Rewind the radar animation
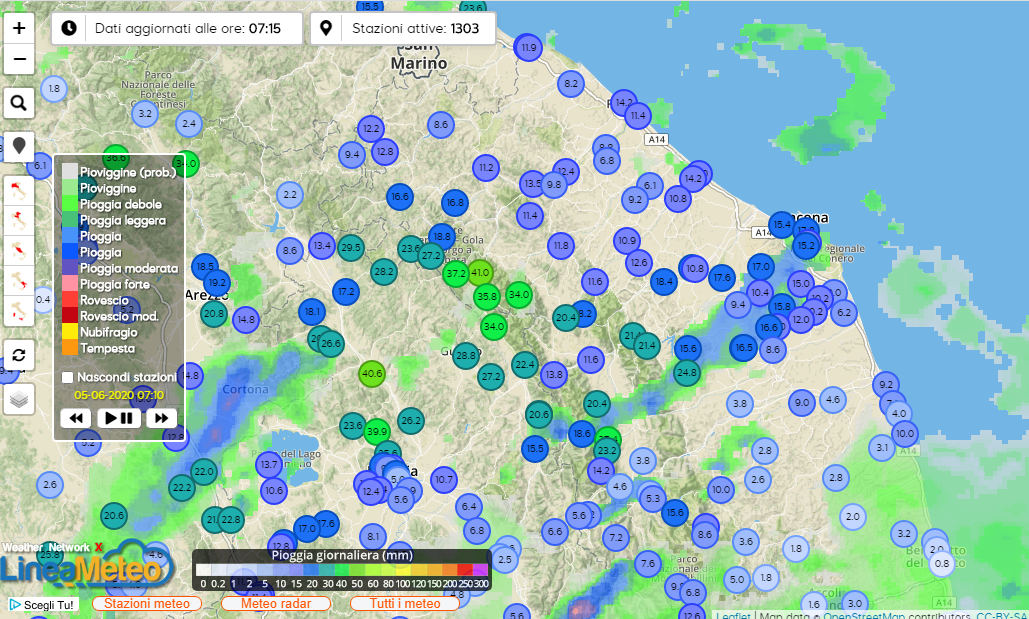 (75, 418)
